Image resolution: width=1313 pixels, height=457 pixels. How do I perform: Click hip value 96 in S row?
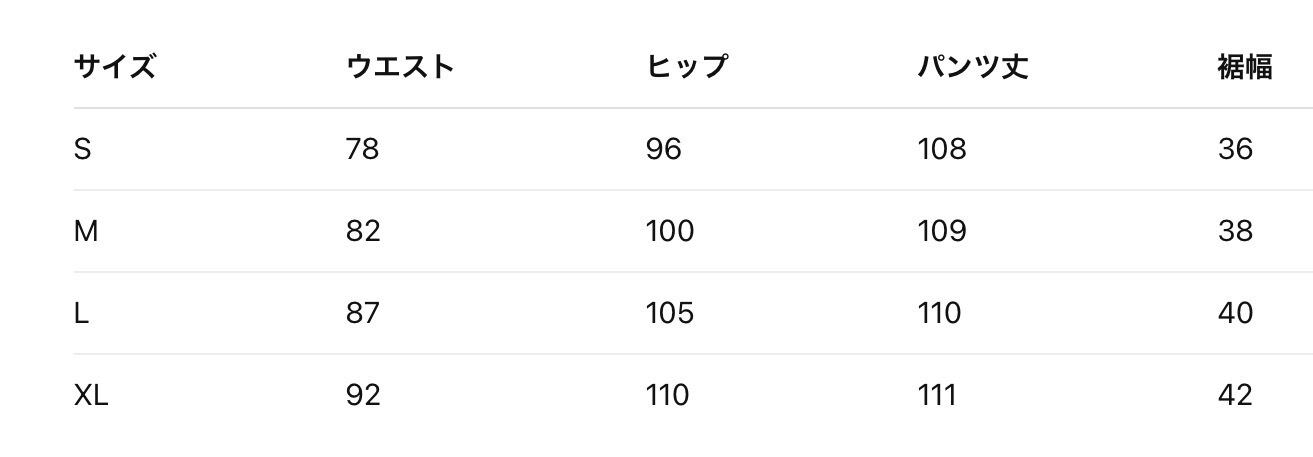(663, 149)
